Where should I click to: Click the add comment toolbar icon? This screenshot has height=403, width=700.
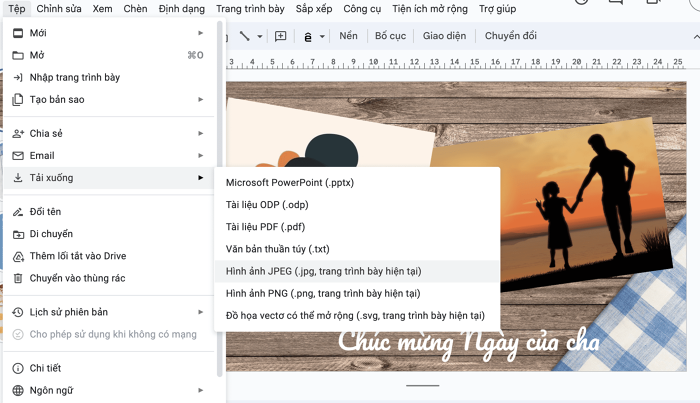(x=280, y=36)
